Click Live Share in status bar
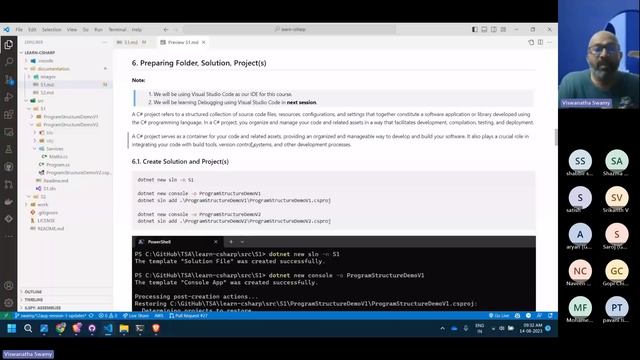The width and height of the screenshot is (640, 360). [136, 316]
